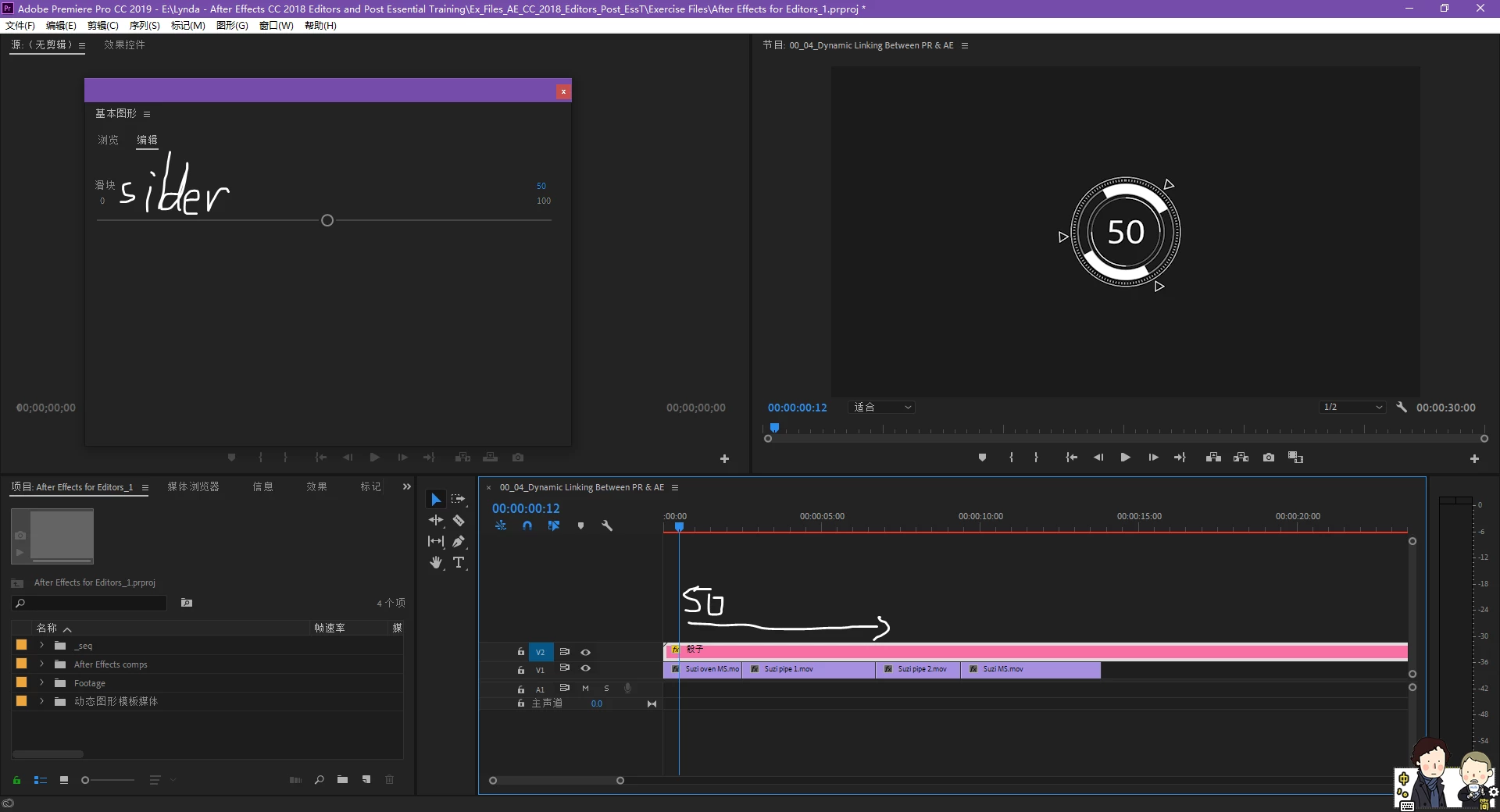1500x812 pixels.
Task: Expand the After Effects comps bin
Action: pos(41,664)
